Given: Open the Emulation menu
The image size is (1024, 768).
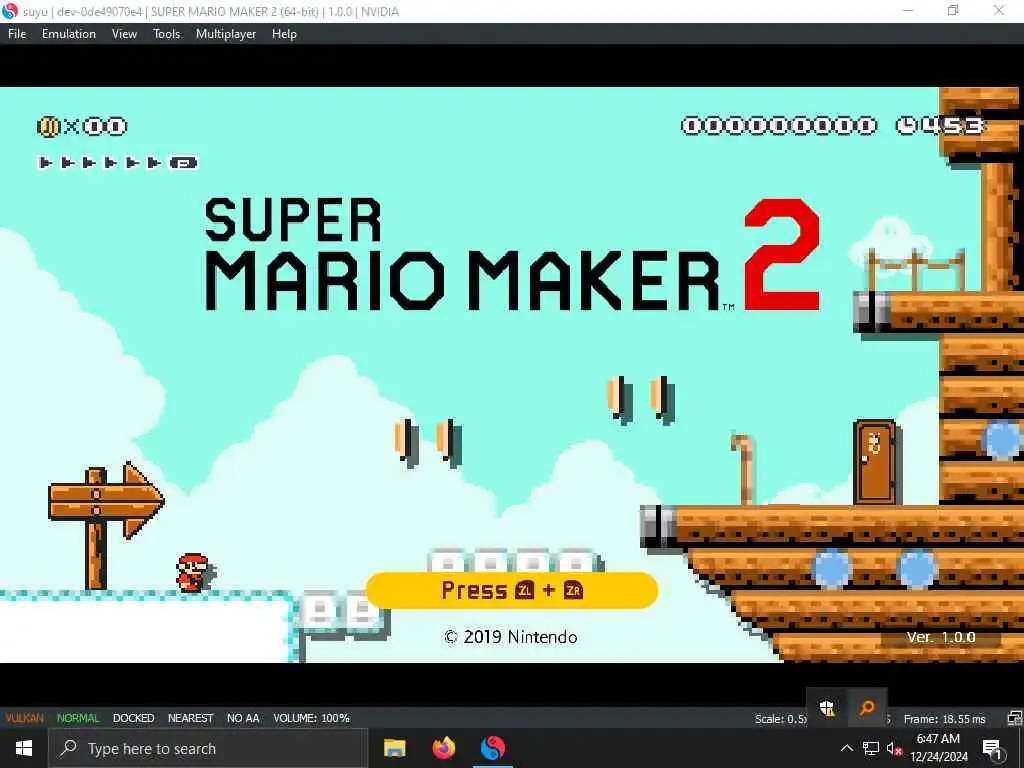Looking at the screenshot, I should point(69,34).
